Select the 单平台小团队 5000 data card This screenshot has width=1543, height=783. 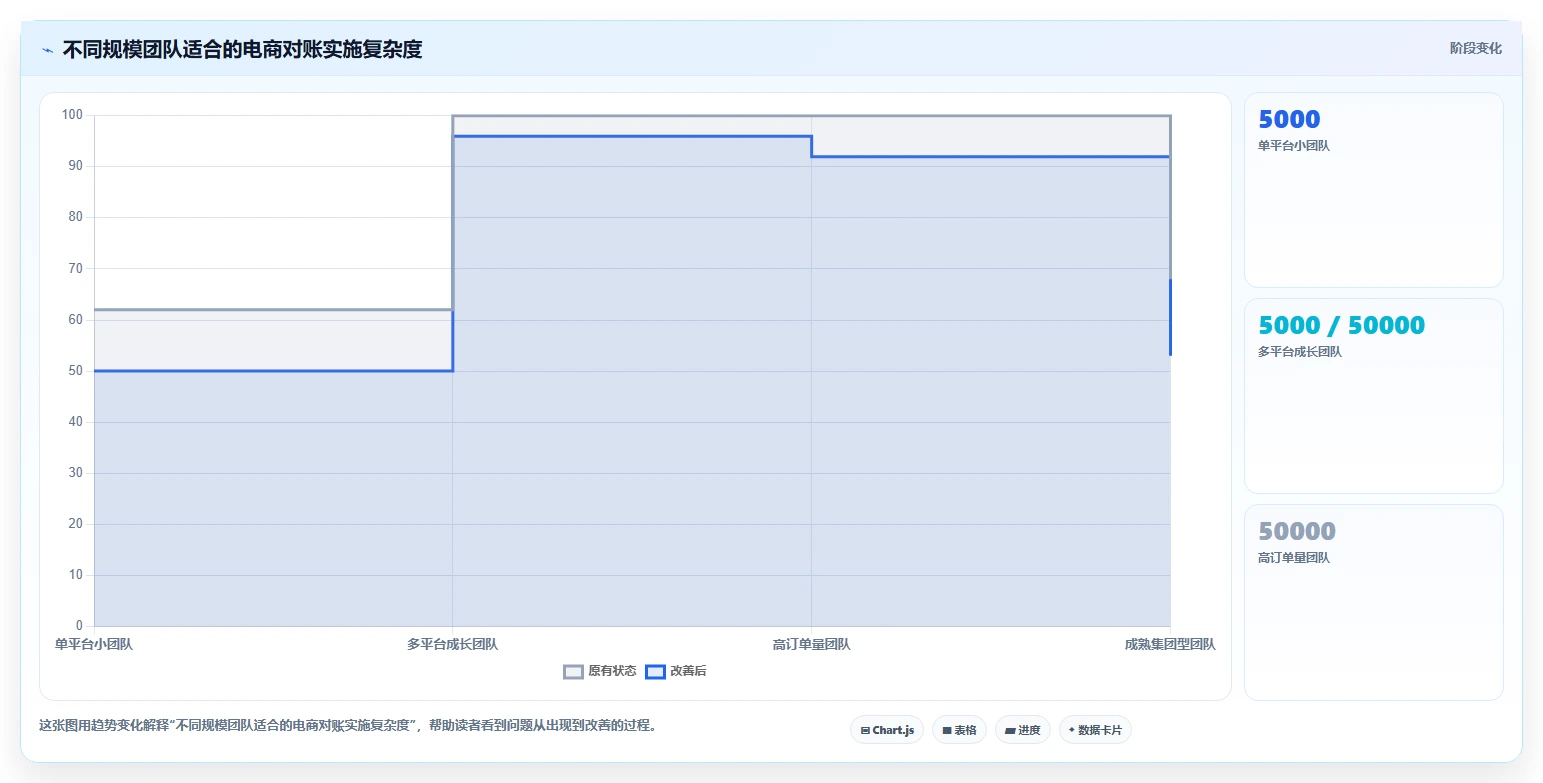(x=1374, y=190)
